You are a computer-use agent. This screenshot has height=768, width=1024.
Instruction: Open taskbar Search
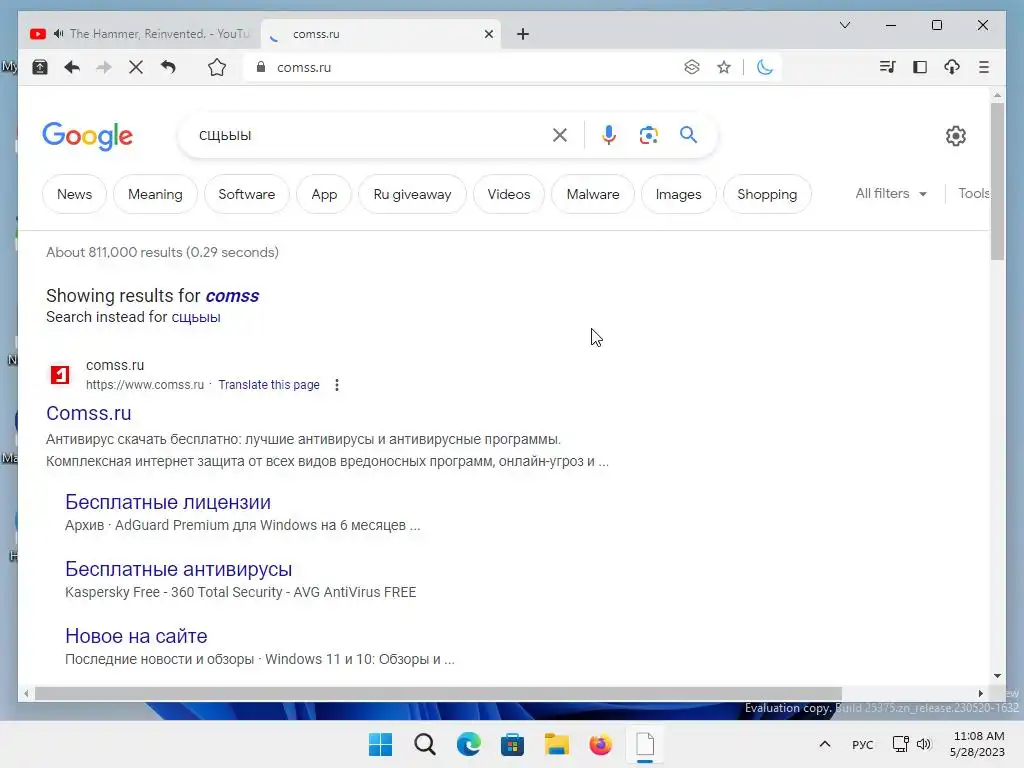tap(424, 744)
